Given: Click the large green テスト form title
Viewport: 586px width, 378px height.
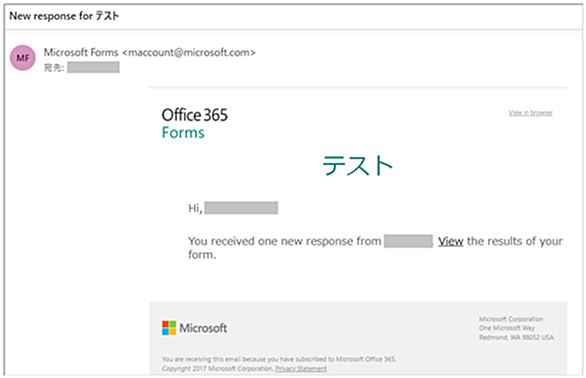Looking at the screenshot, I should click(358, 166).
